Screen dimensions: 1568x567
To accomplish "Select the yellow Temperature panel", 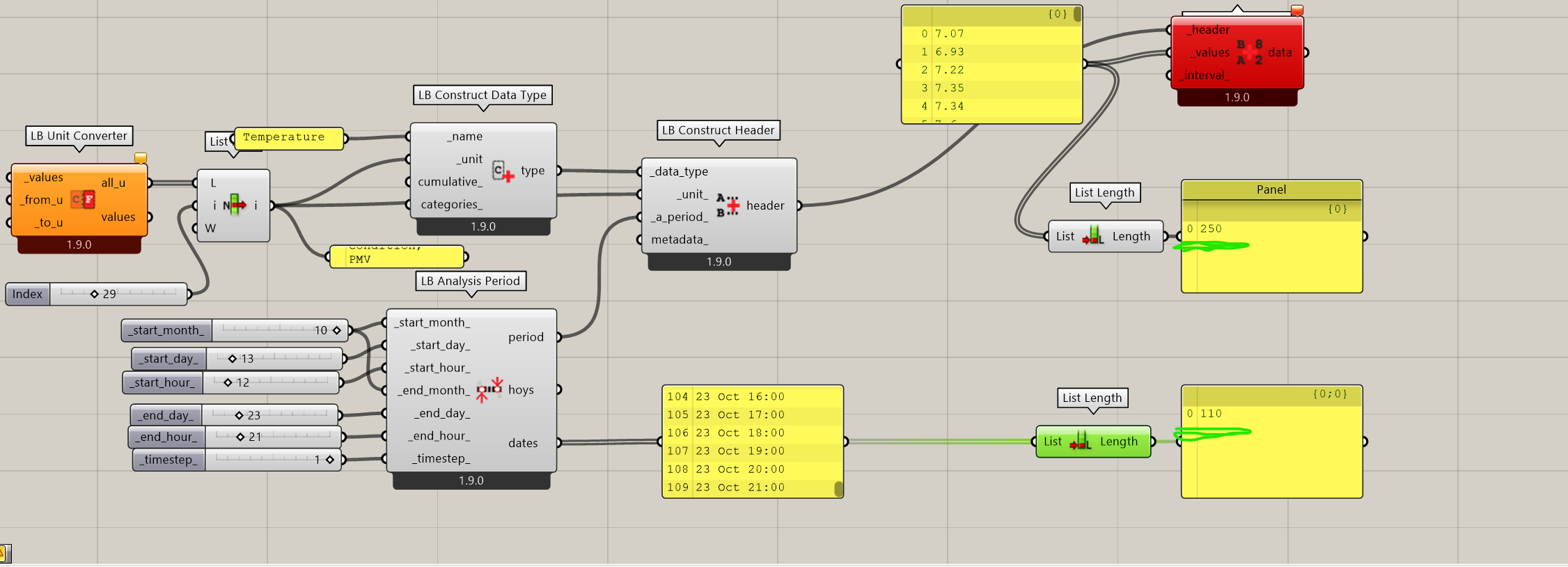I will click(x=288, y=138).
